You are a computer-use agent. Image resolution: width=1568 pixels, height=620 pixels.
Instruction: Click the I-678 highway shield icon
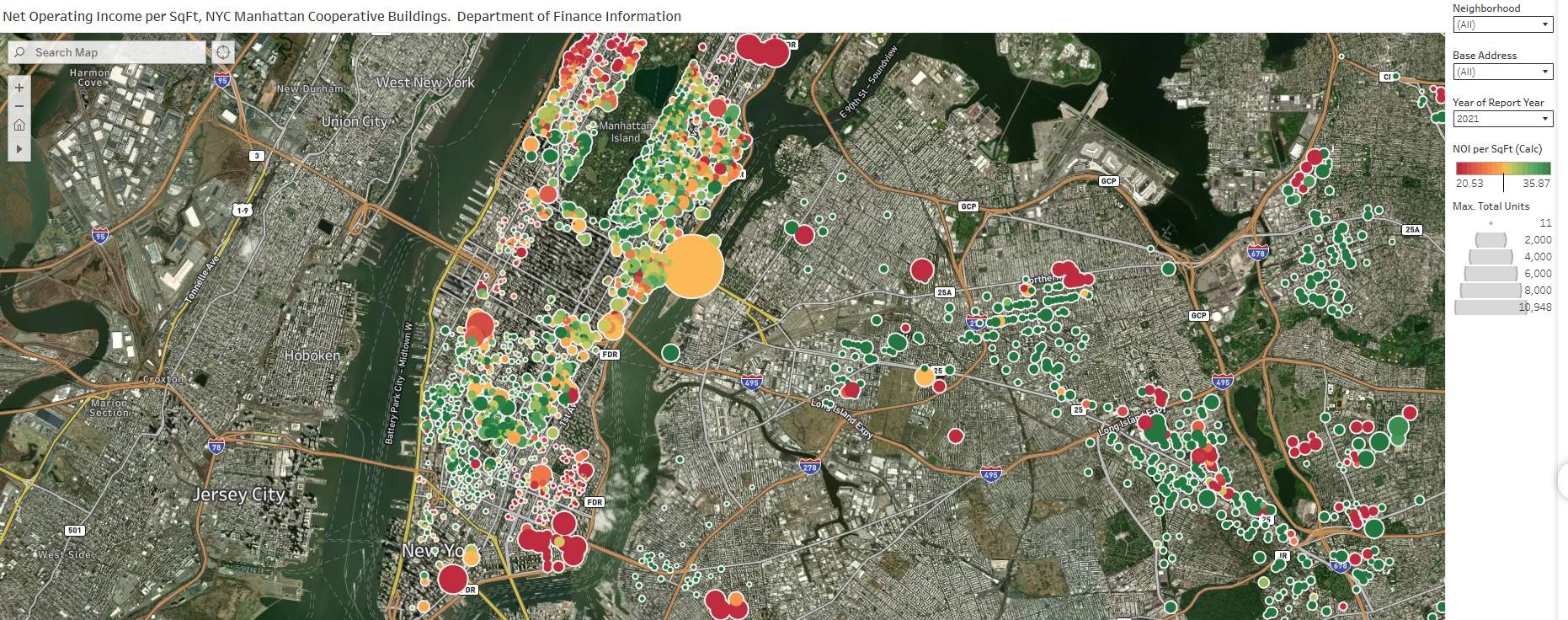pos(1256,253)
